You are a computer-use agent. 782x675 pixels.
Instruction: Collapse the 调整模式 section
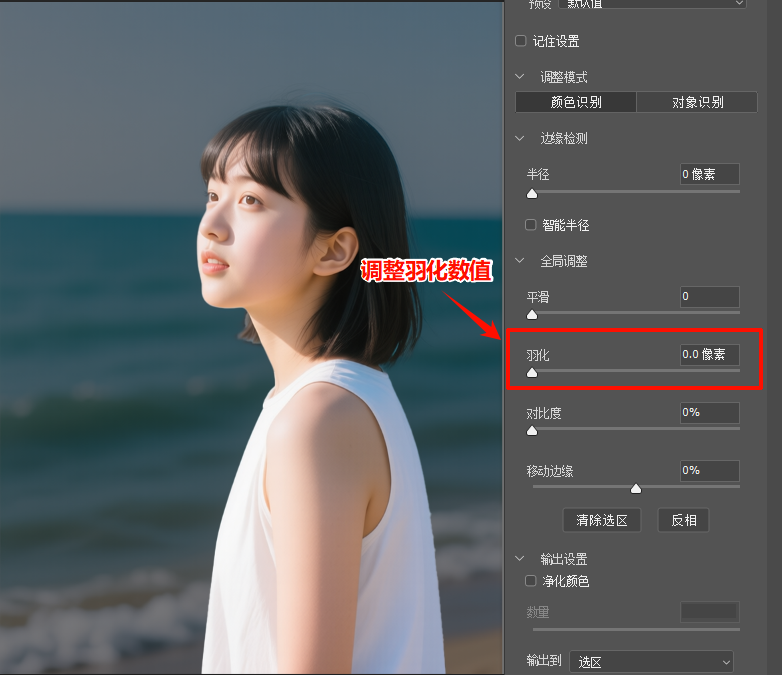pos(520,77)
